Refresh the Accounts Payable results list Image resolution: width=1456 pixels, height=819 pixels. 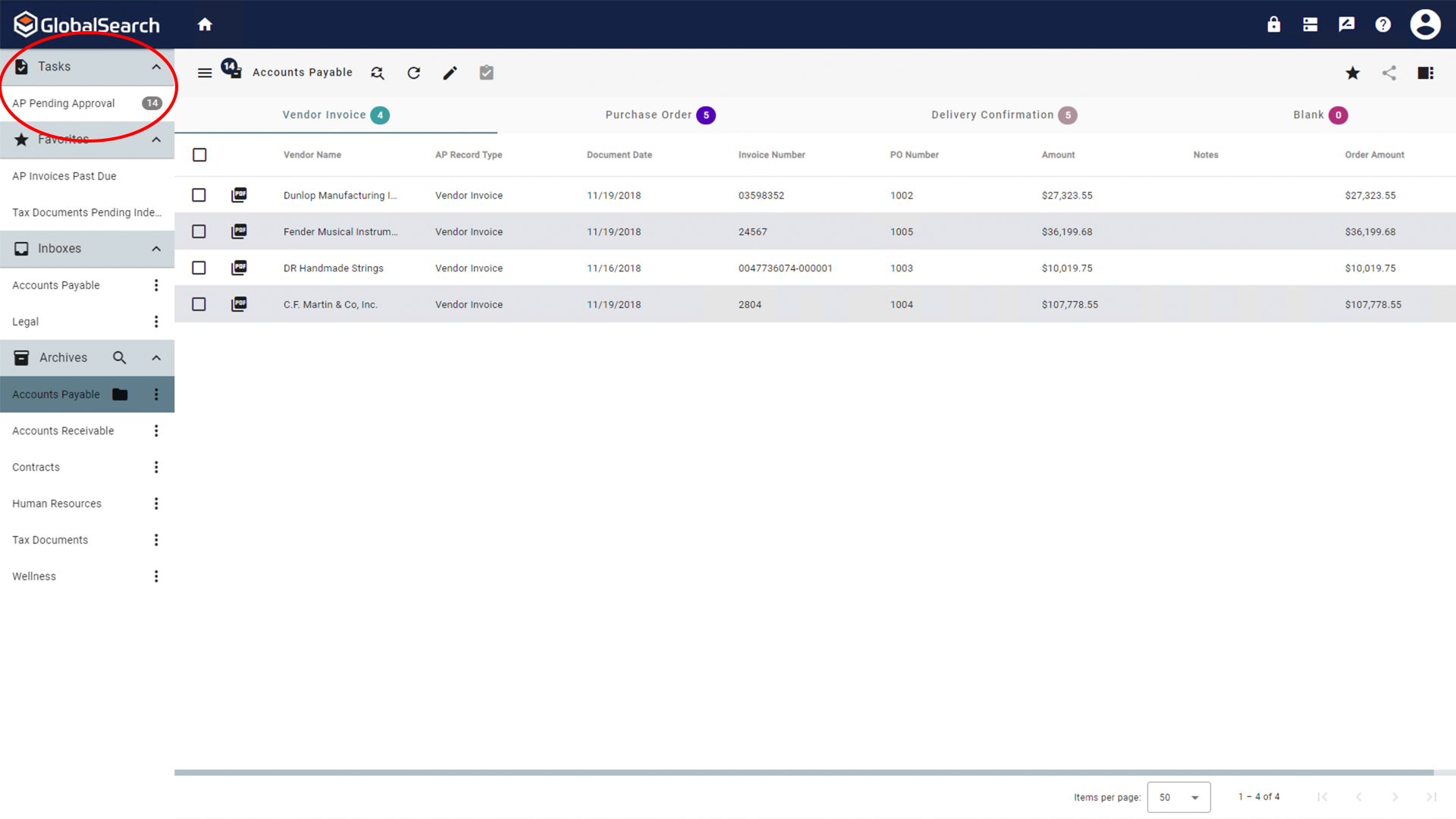[x=413, y=73]
